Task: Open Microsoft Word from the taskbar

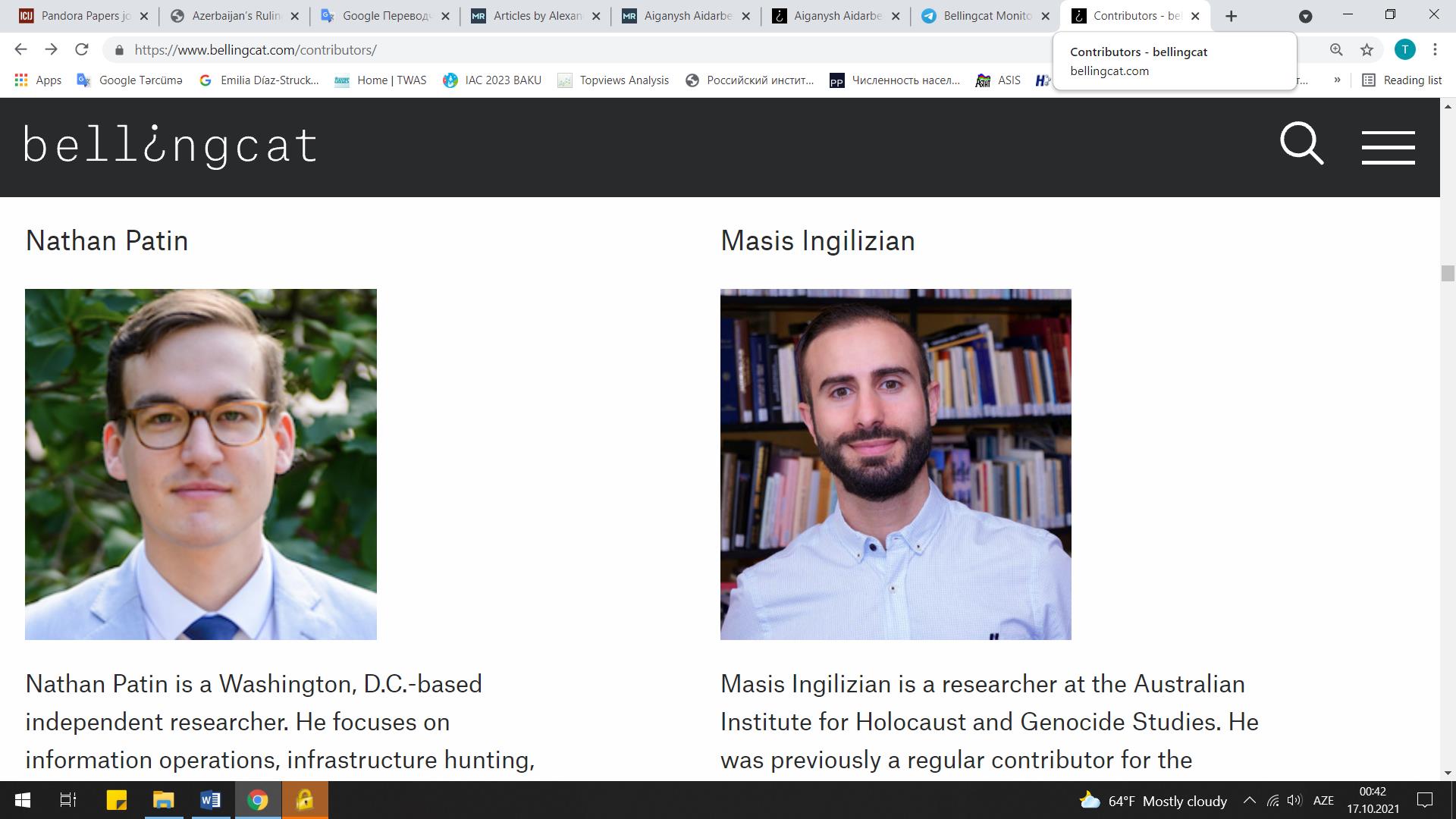Action: [210, 800]
